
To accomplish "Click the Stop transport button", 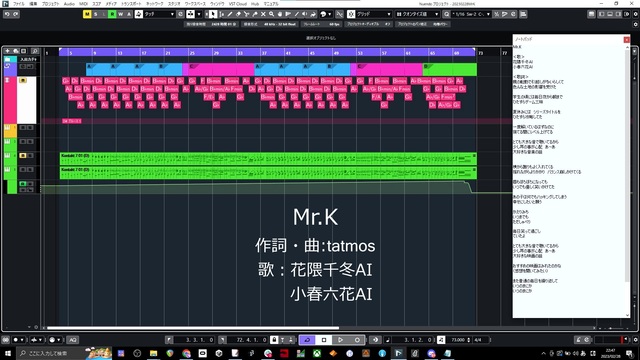I will pyautogui.click(x=324, y=340).
